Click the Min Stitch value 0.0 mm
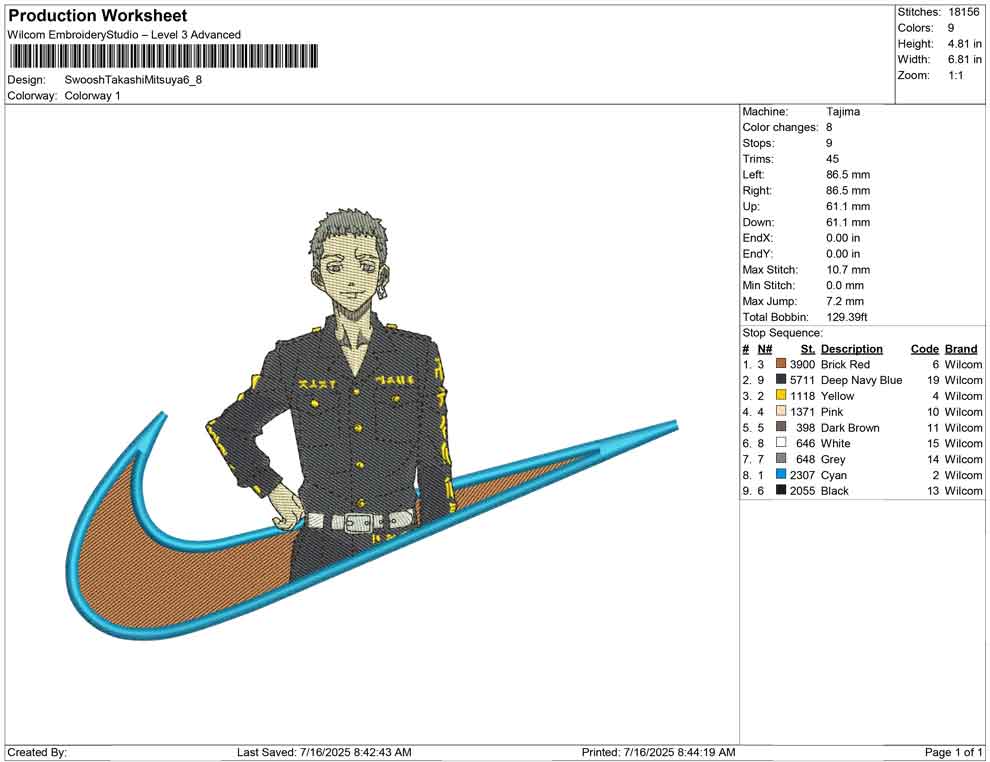The width and height of the screenshot is (990, 762). [x=845, y=285]
